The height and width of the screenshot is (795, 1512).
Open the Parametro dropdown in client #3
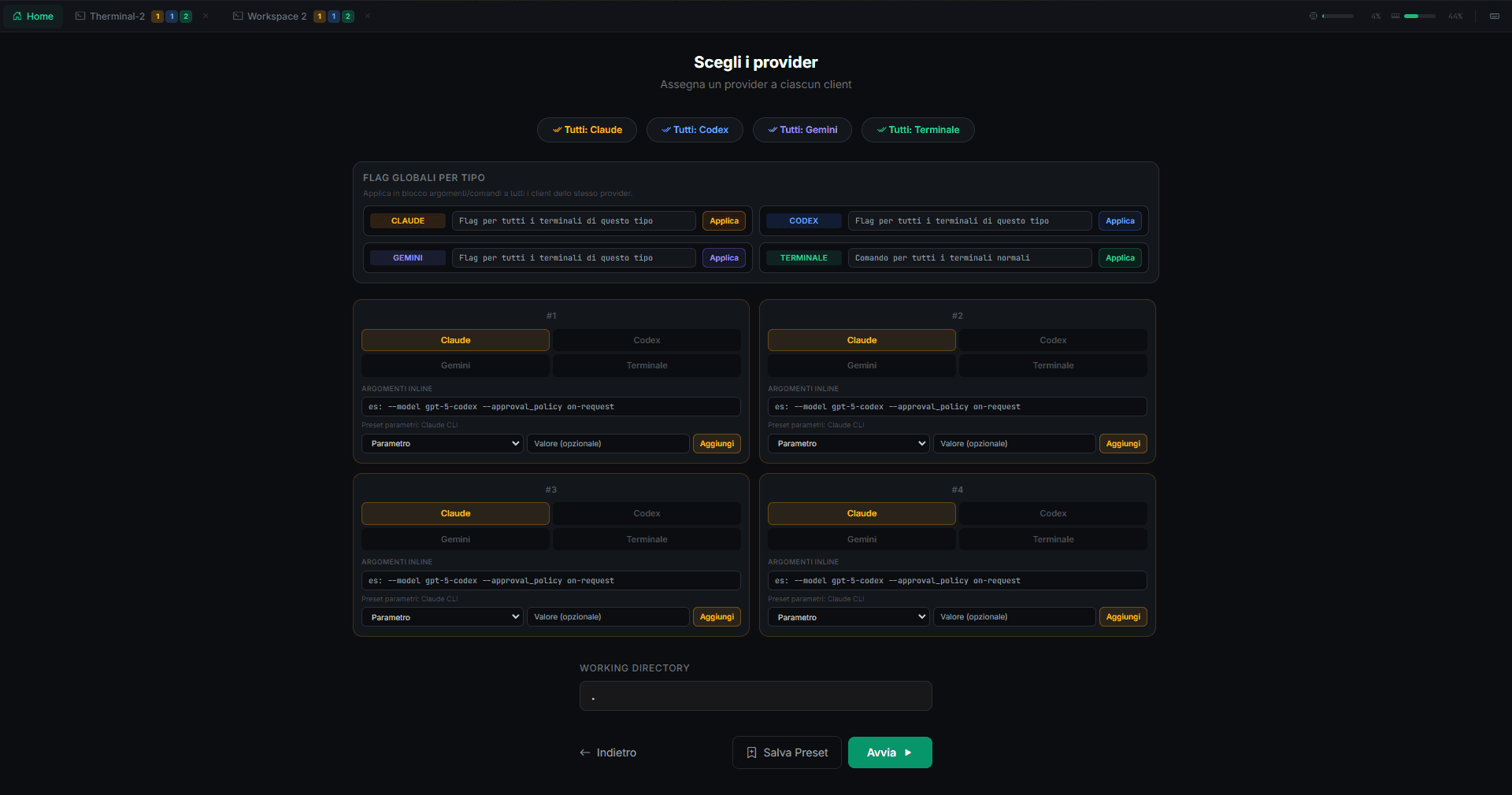point(443,617)
